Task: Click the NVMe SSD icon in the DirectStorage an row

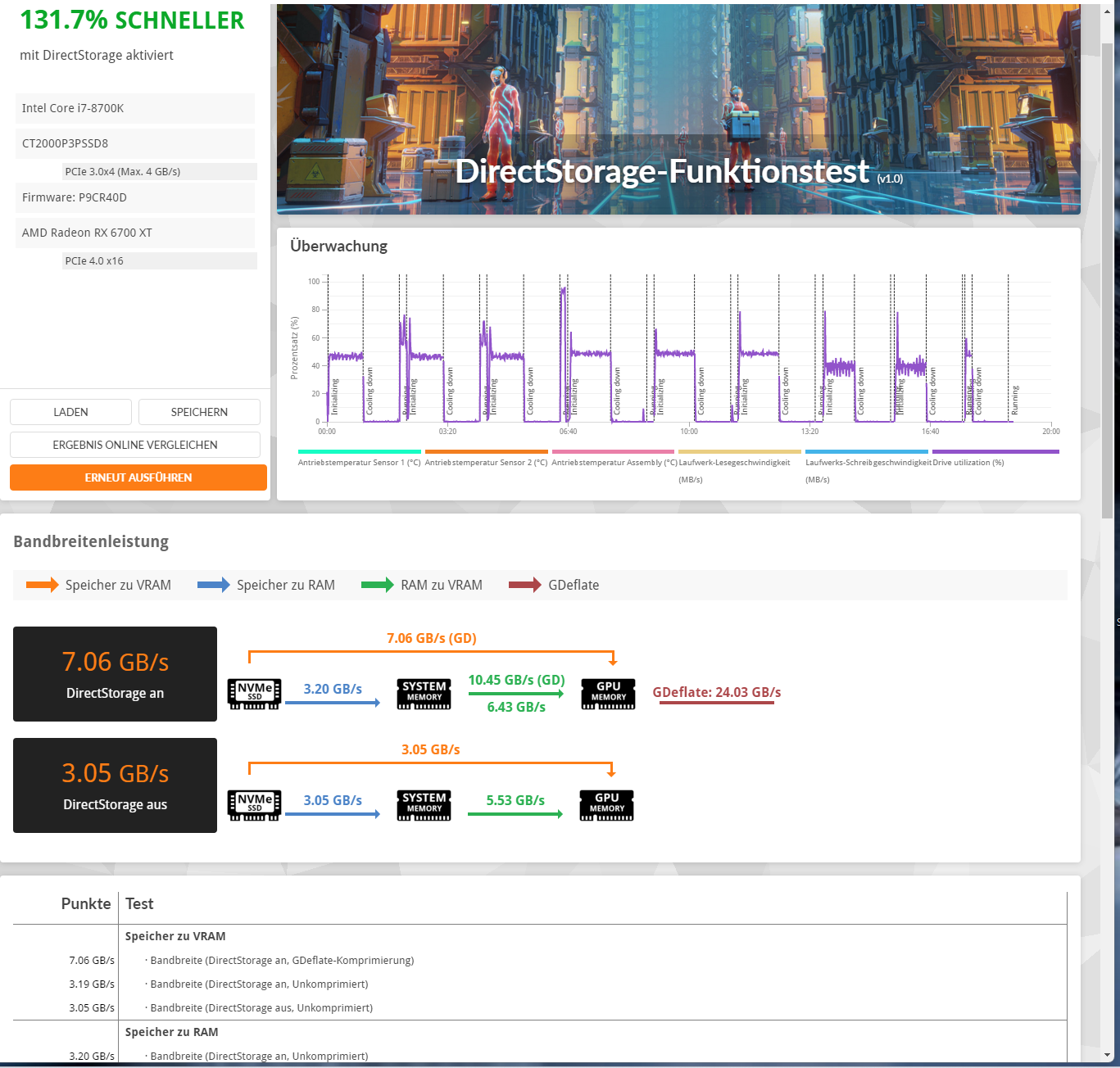Action: coord(254,694)
